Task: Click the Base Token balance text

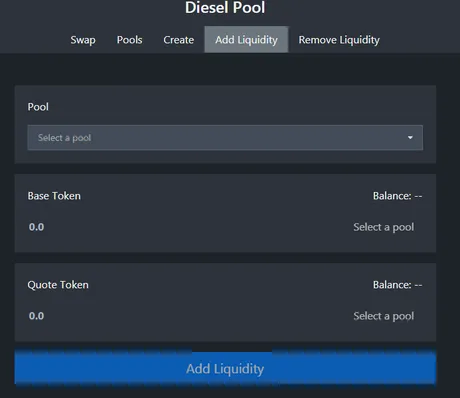Action: (397, 196)
